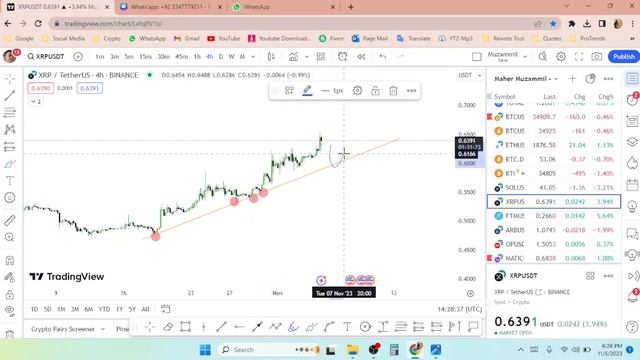Switch to the 1h timeframe
The width and height of the screenshot is (640, 360).
click(197, 56)
